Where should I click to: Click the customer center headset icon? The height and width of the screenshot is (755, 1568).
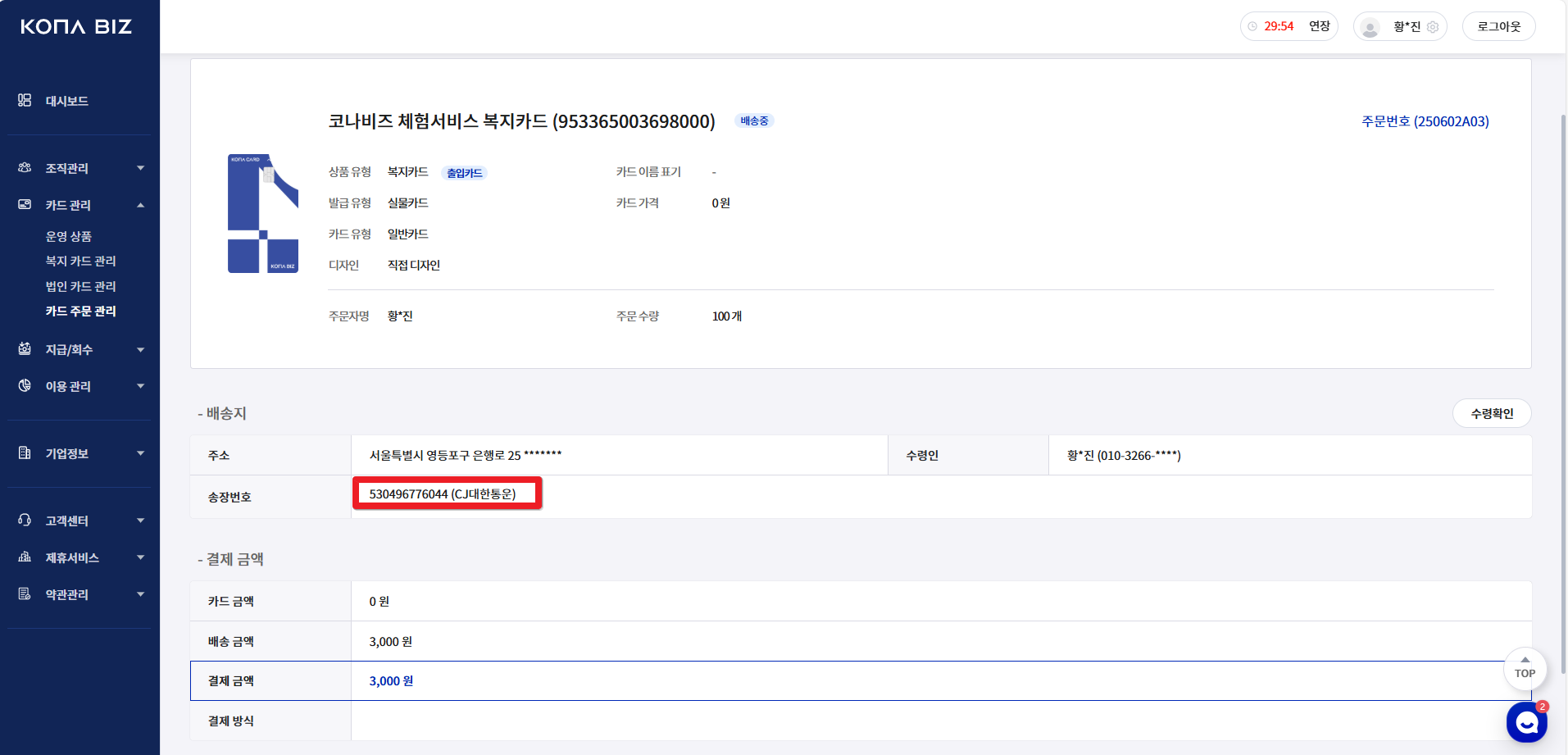coord(25,520)
